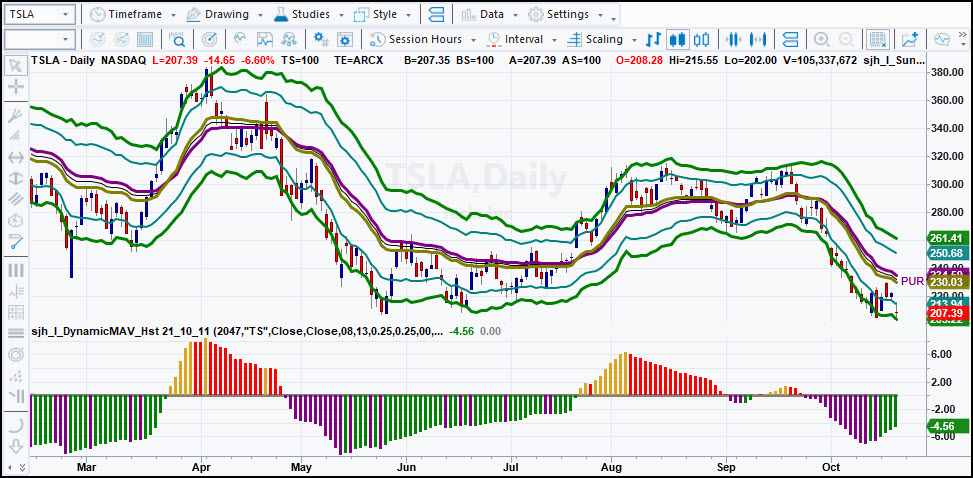
Task: Pick the vertical double-arrow measure tool
Action: pos(16,178)
